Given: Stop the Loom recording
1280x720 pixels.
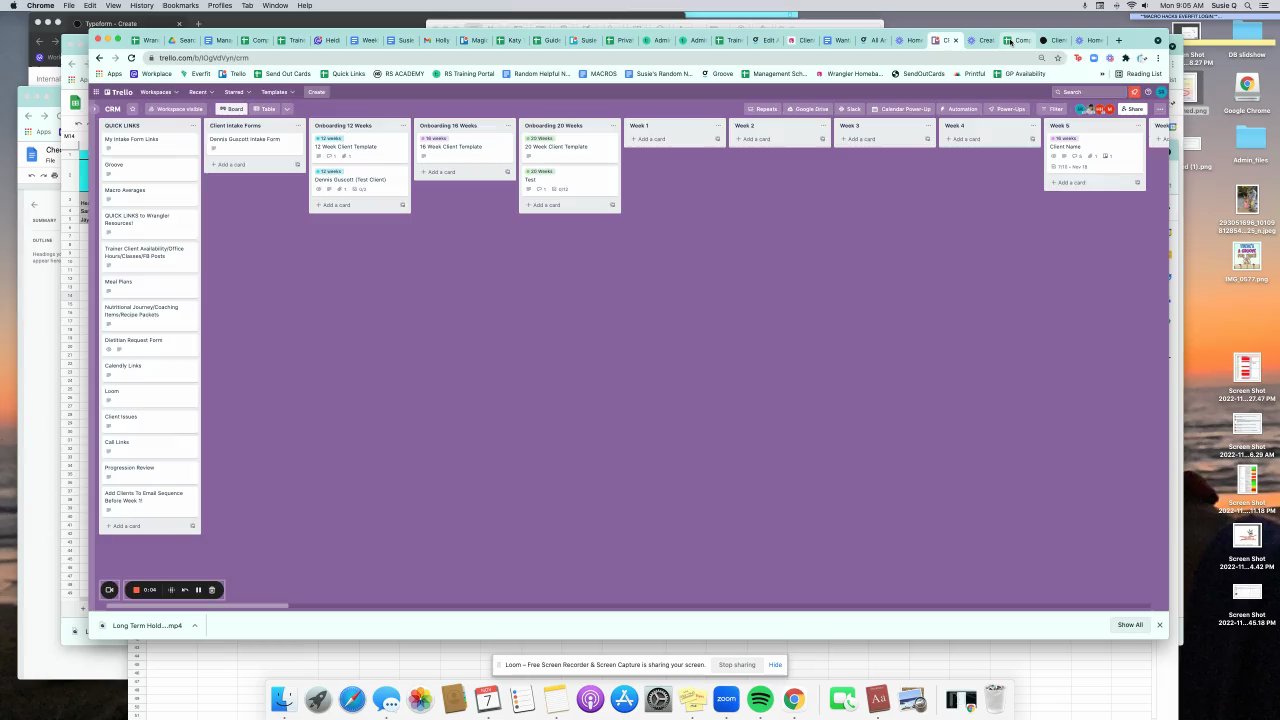Looking at the screenshot, I should [136, 590].
